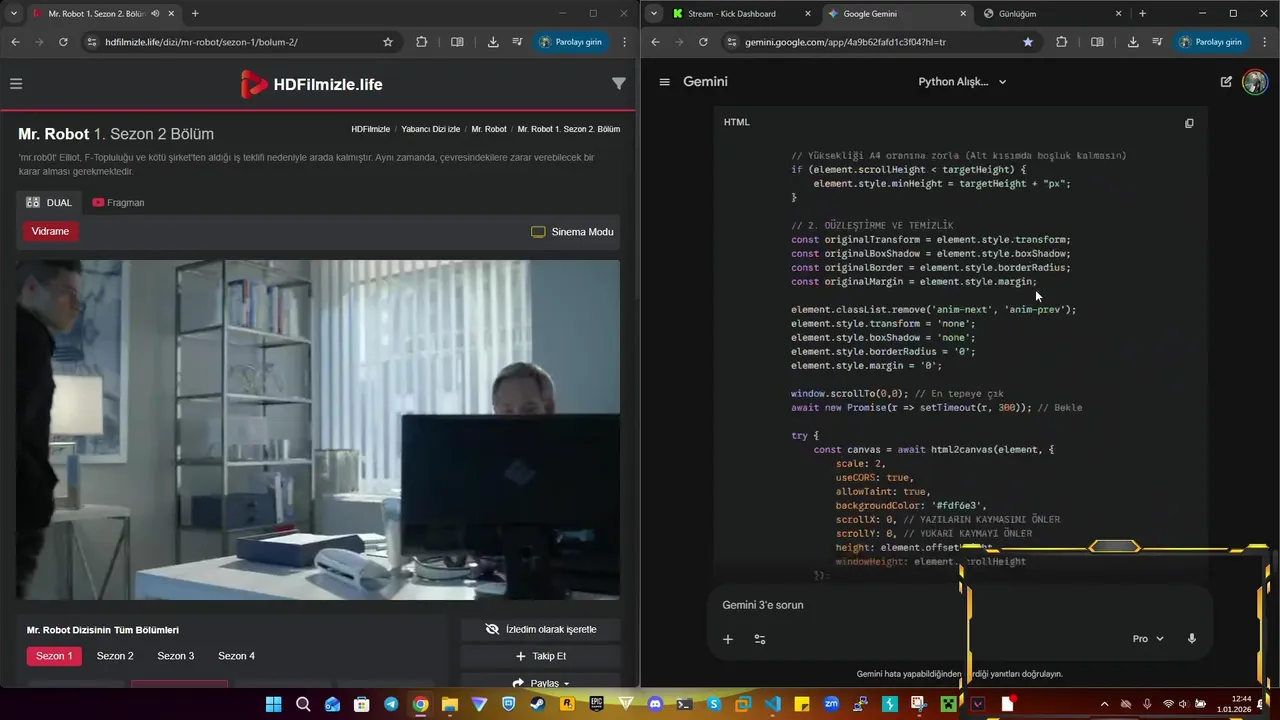
Task: Open the Gemini account avatar
Action: [x=1255, y=82]
